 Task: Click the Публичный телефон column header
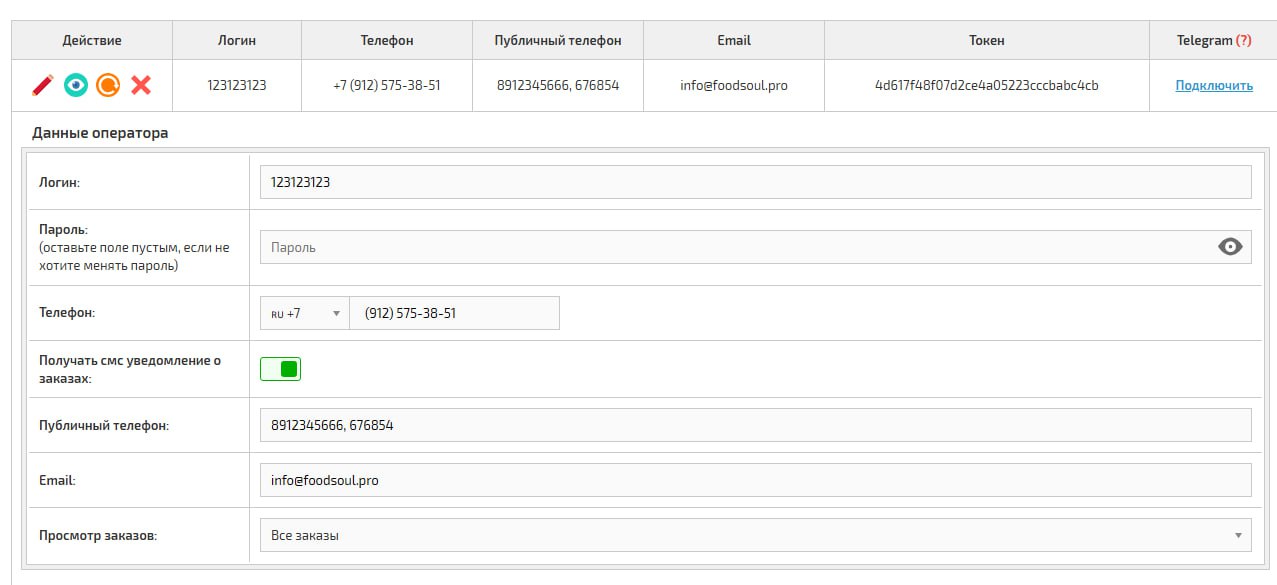tap(558, 40)
